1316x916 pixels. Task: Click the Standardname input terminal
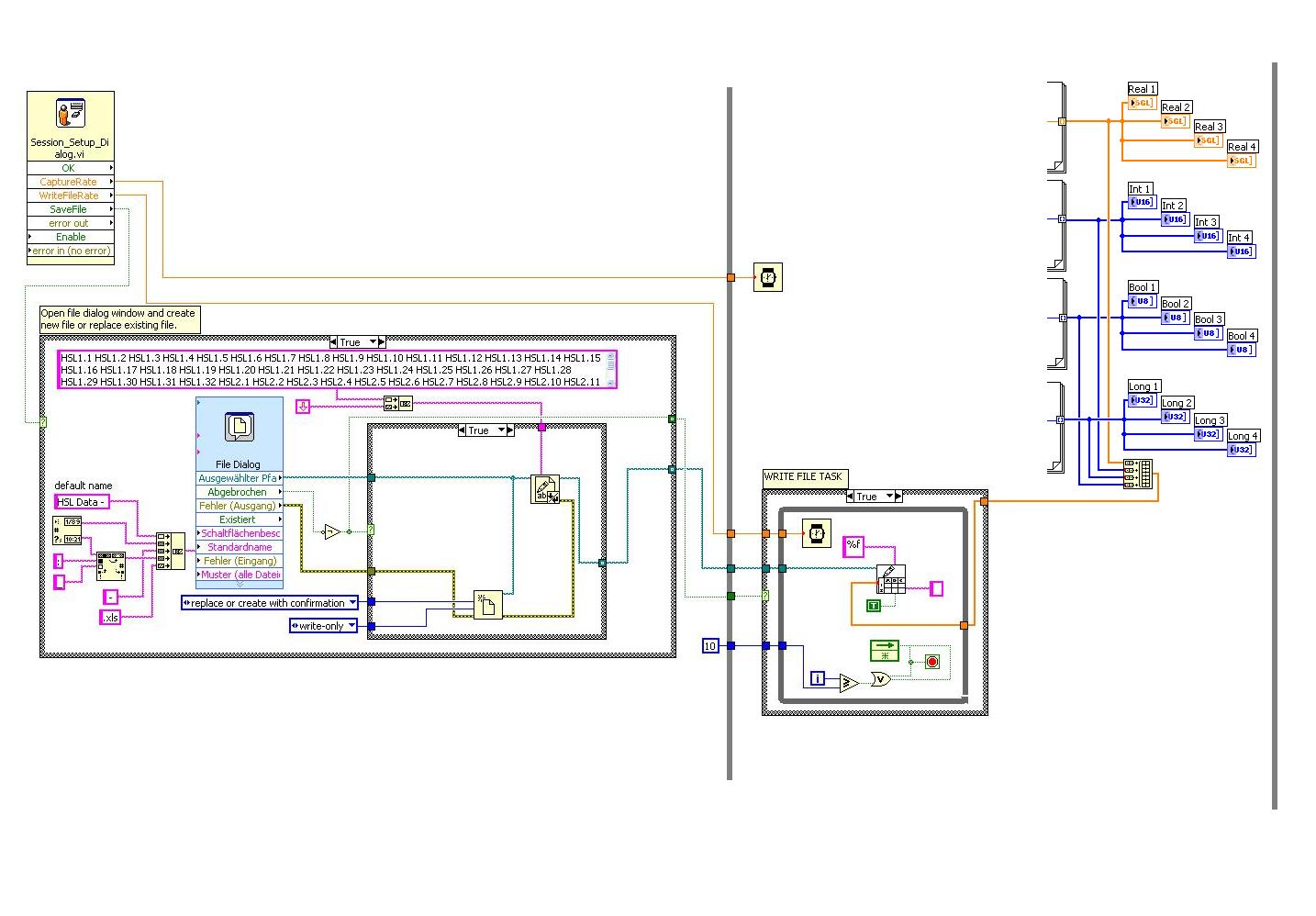click(x=240, y=547)
